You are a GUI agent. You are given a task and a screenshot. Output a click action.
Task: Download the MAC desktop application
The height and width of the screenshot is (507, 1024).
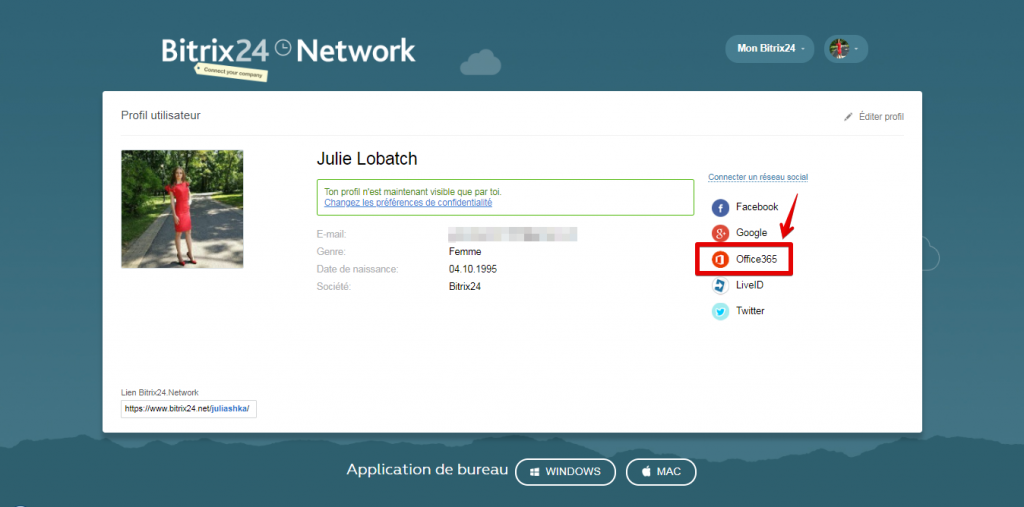click(661, 472)
